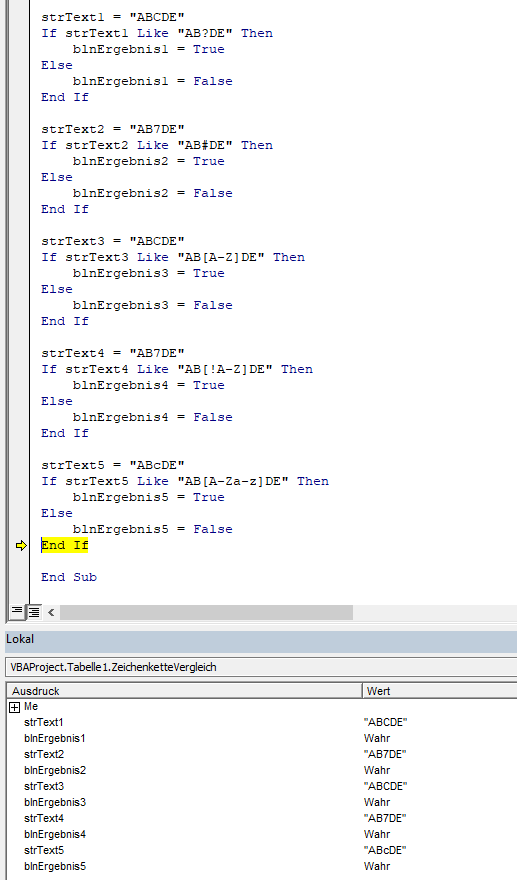
Task: Click the "AB7DE" value of strText4
Action: click(x=385, y=818)
